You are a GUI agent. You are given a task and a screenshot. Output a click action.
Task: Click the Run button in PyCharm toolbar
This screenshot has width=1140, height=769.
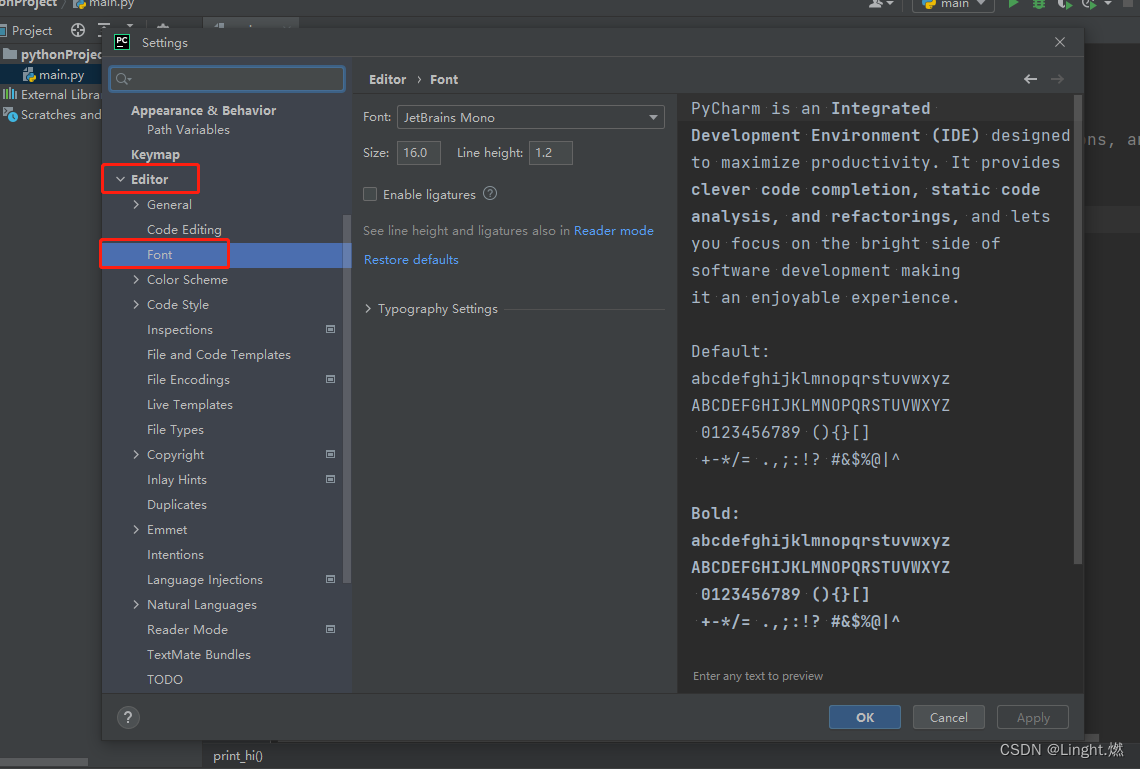click(x=1013, y=4)
